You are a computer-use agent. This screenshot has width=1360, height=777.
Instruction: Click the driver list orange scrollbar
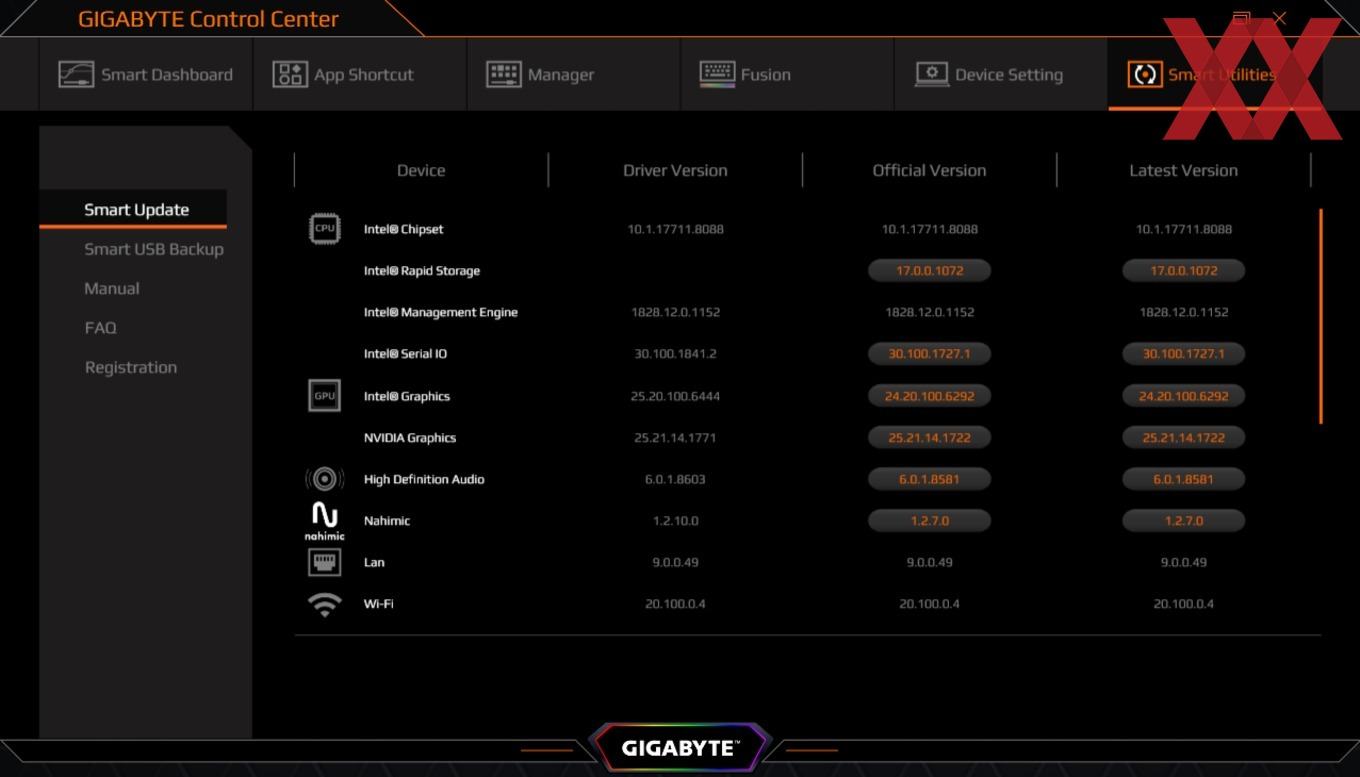coord(1321,316)
